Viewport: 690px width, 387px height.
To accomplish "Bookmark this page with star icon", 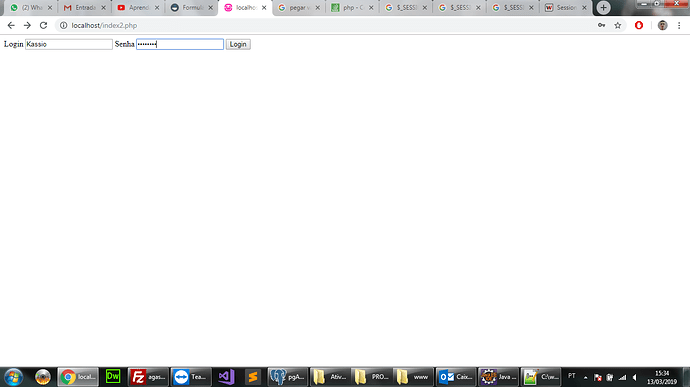I will [x=618, y=26].
